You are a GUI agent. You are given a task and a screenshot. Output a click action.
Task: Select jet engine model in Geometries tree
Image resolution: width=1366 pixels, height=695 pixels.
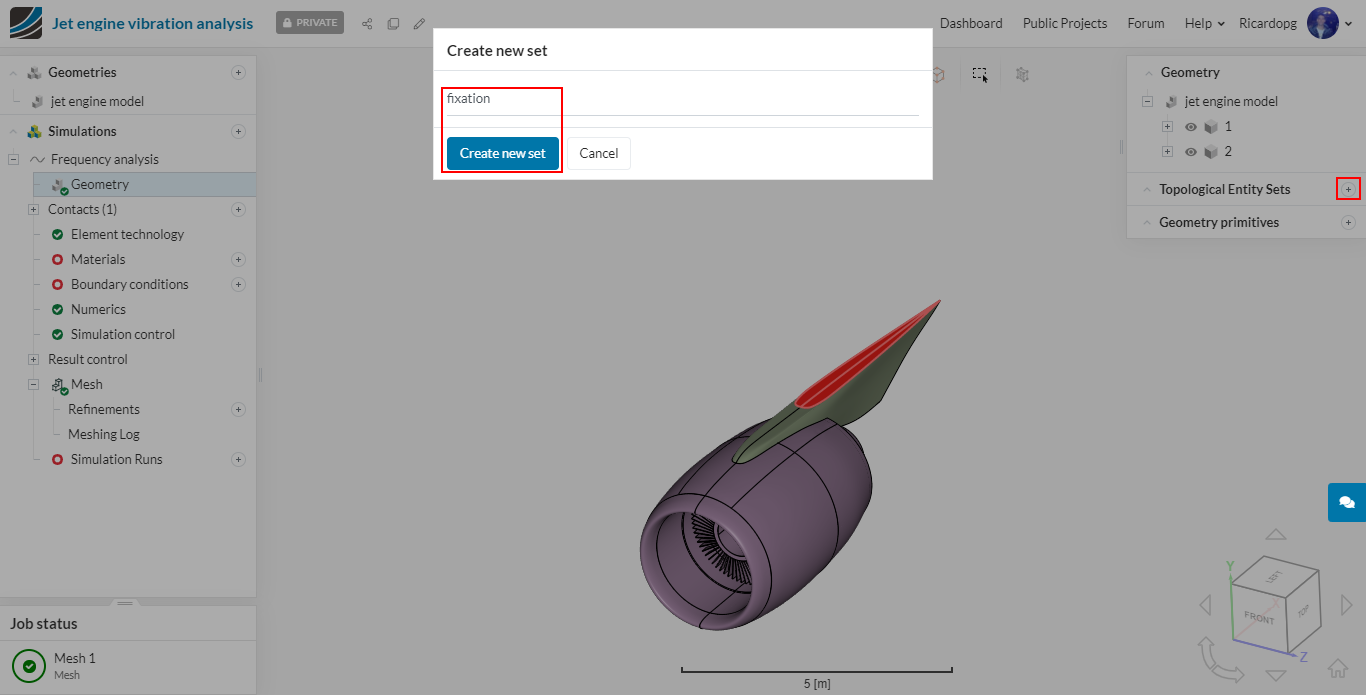(x=97, y=101)
